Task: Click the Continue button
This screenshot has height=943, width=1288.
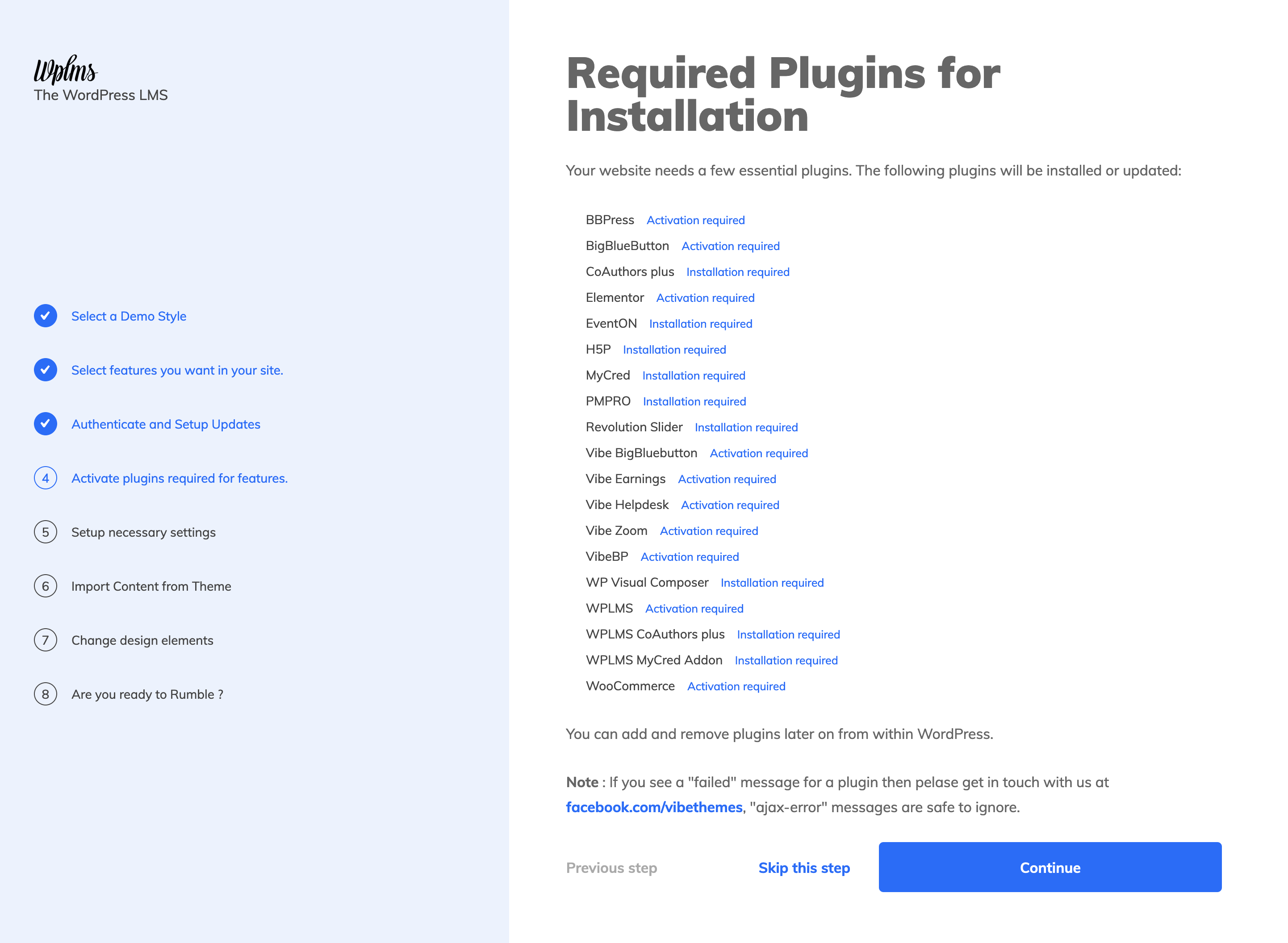Action: pos(1050,867)
